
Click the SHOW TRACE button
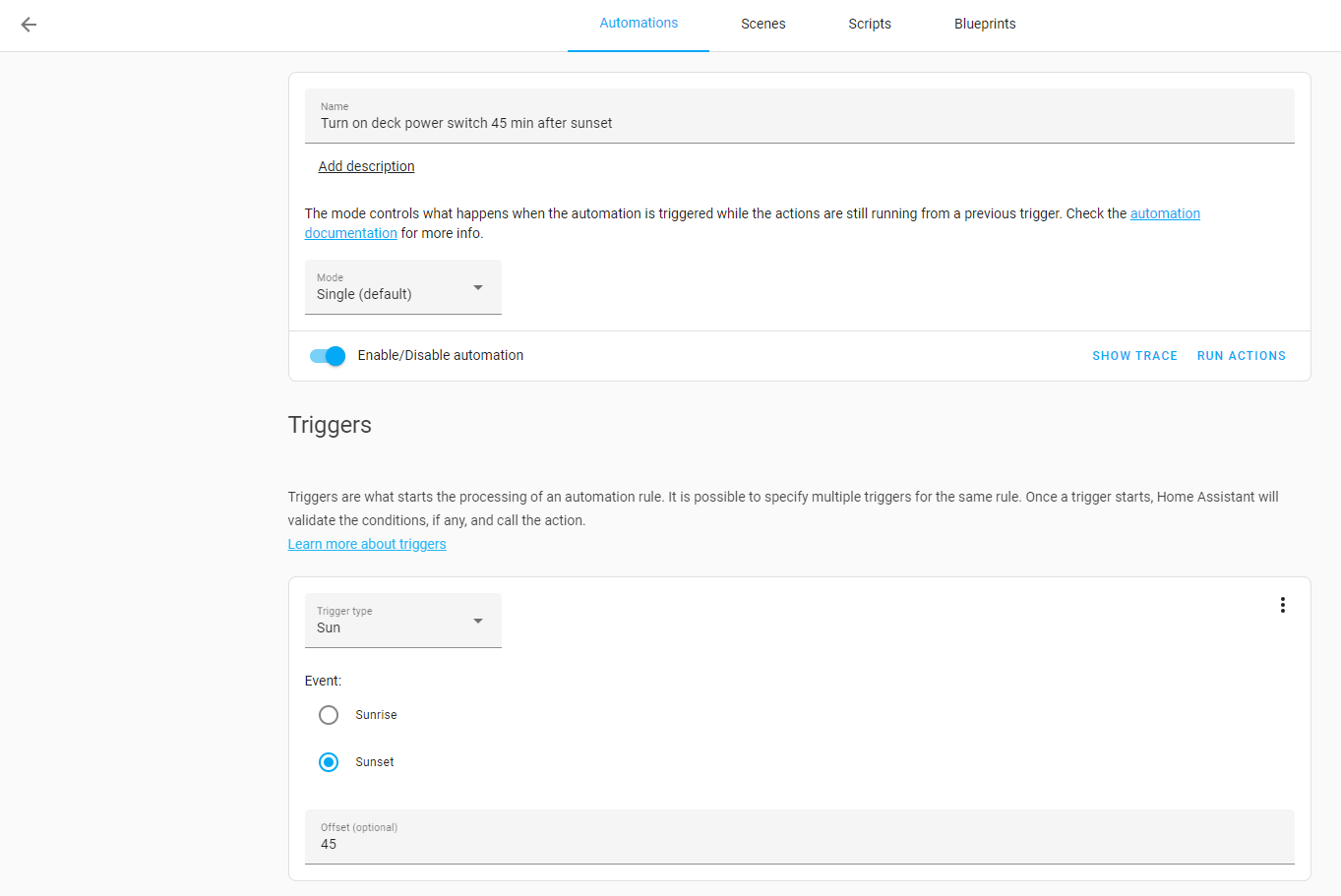coord(1134,356)
